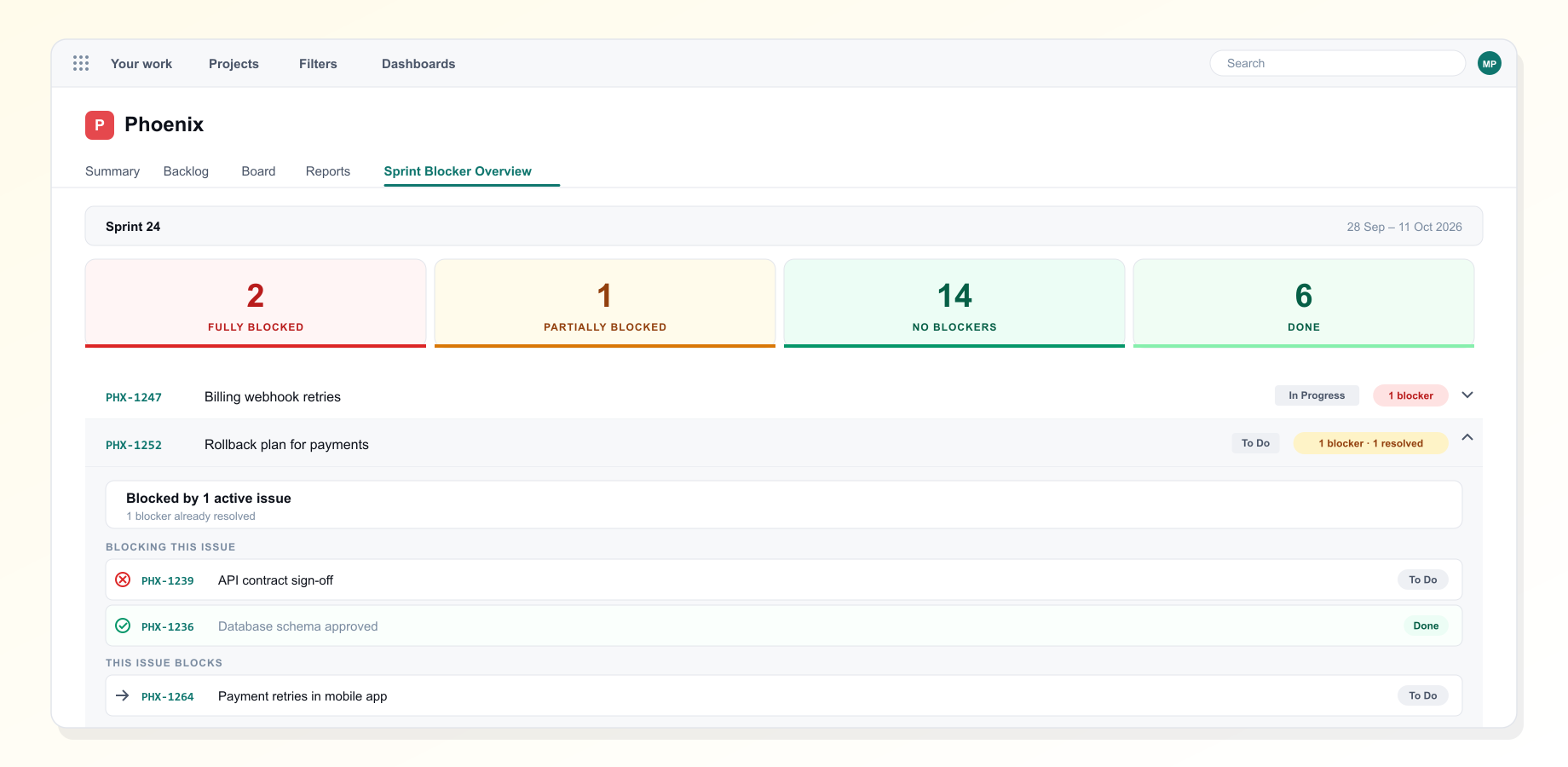Click To Do status of PHX-1239
This screenshot has width=1568, height=767.
click(1422, 580)
